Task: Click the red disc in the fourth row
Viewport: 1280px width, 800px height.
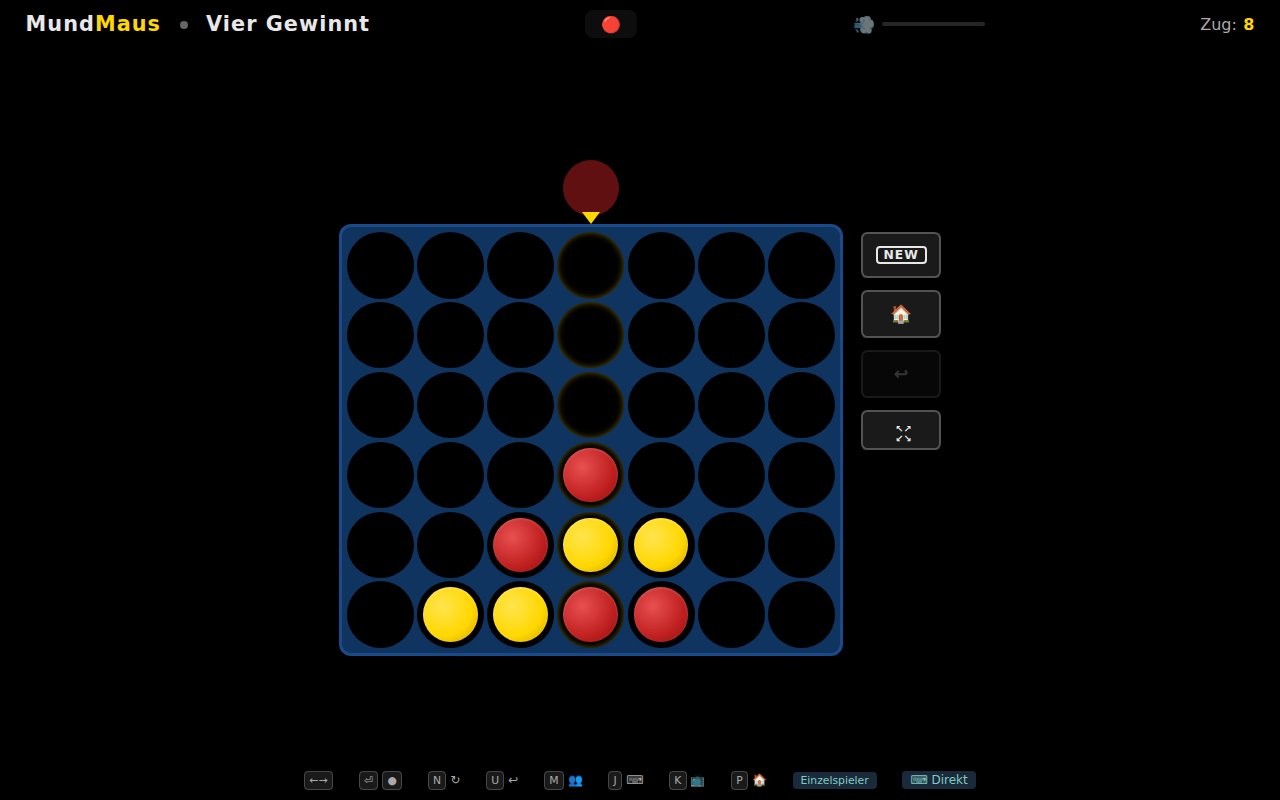Action: coord(591,475)
